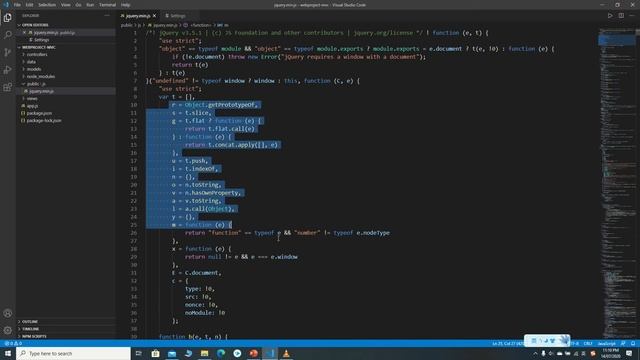Select the jquery.min.js editor tab

[x=138, y=16]
